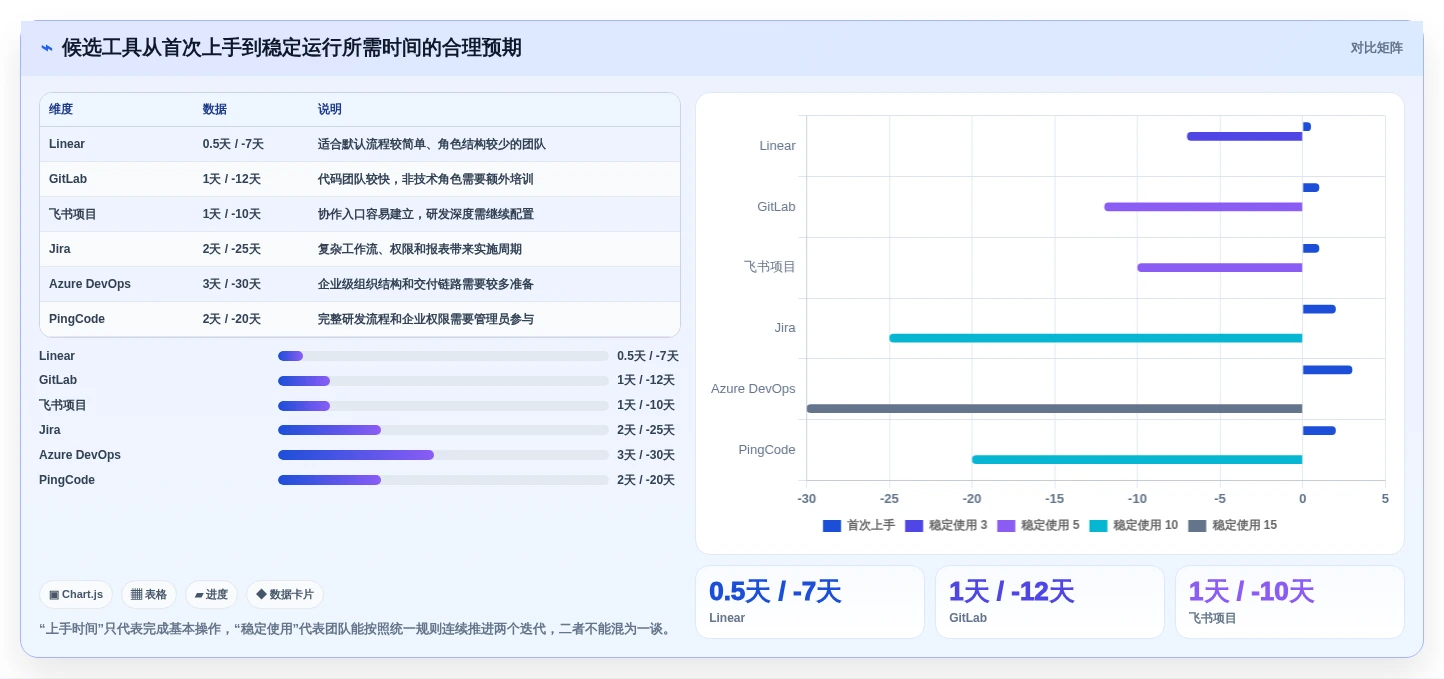Toggle the 稳定使用 10 legend item
1444x679 pixels.
click(1134, 525)
